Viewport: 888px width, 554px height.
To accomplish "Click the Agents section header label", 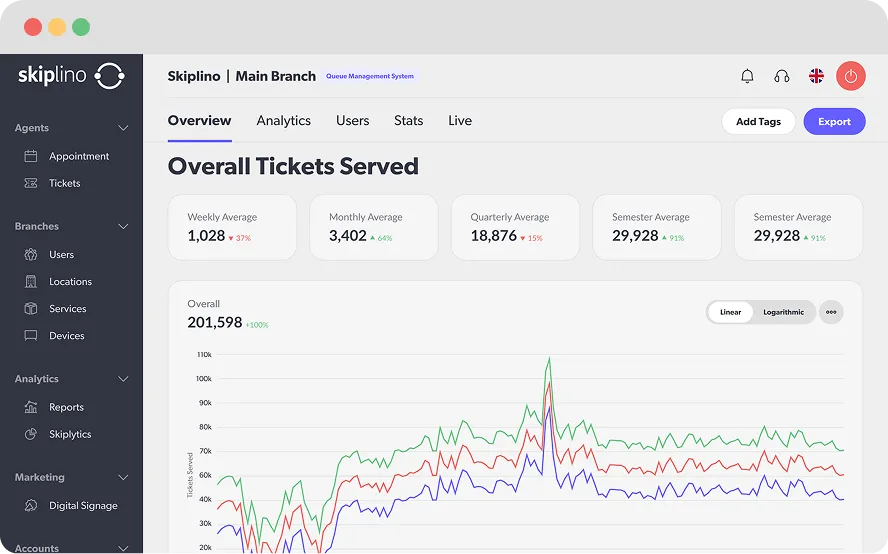I will pyautogui.click(x=32, y=128).
